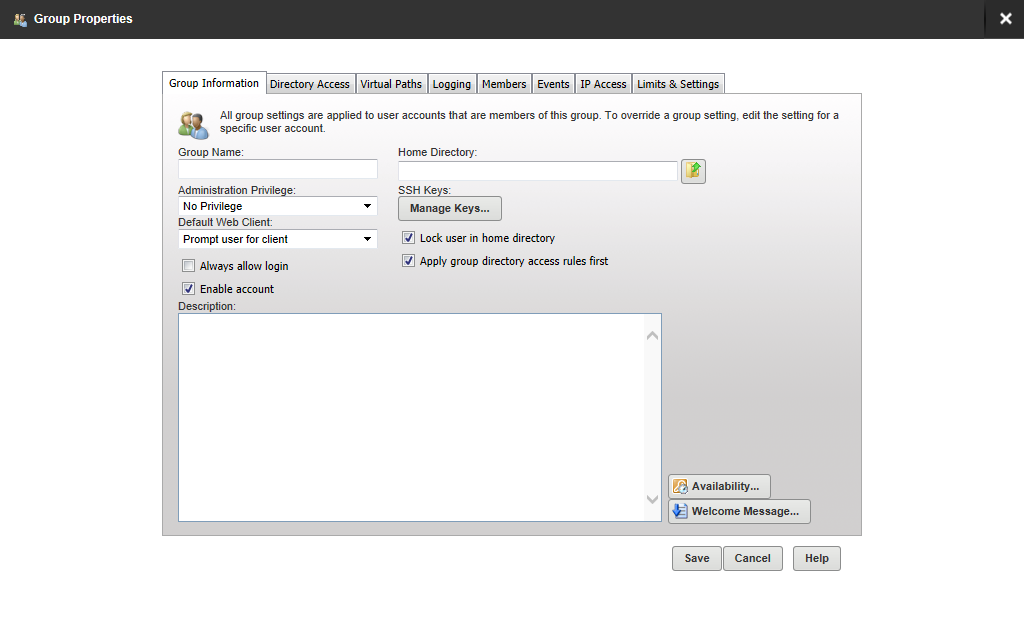Save the group settings

[x=696, y=558]
